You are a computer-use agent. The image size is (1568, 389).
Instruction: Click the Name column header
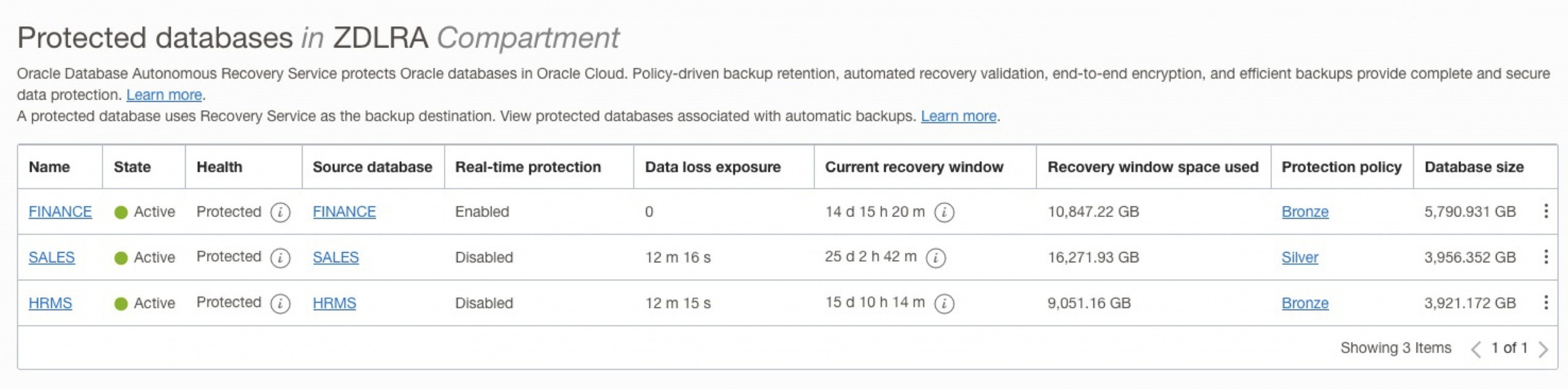(x=51, y=167)
